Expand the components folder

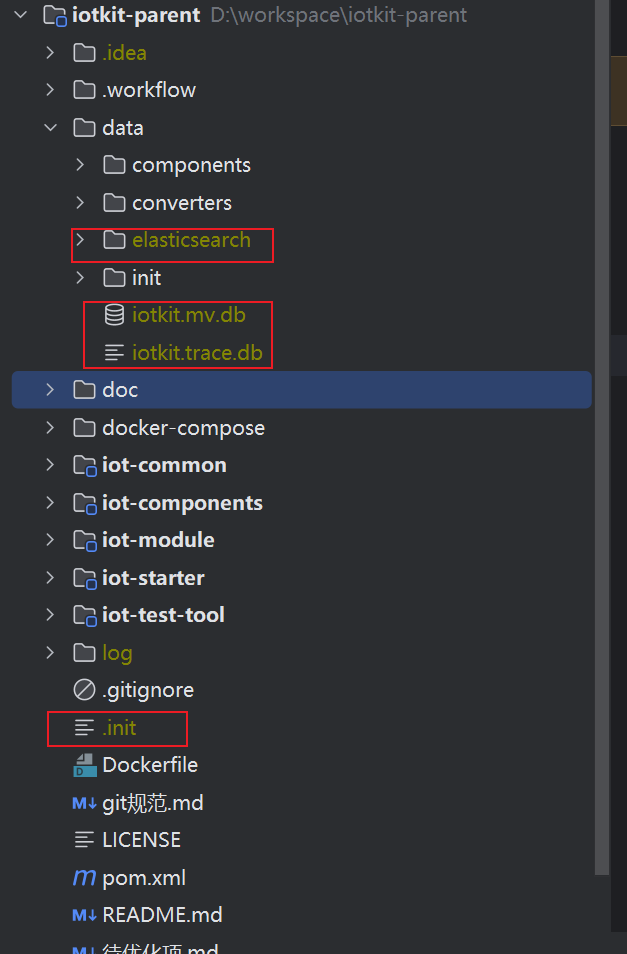click(x=80, y=165)
